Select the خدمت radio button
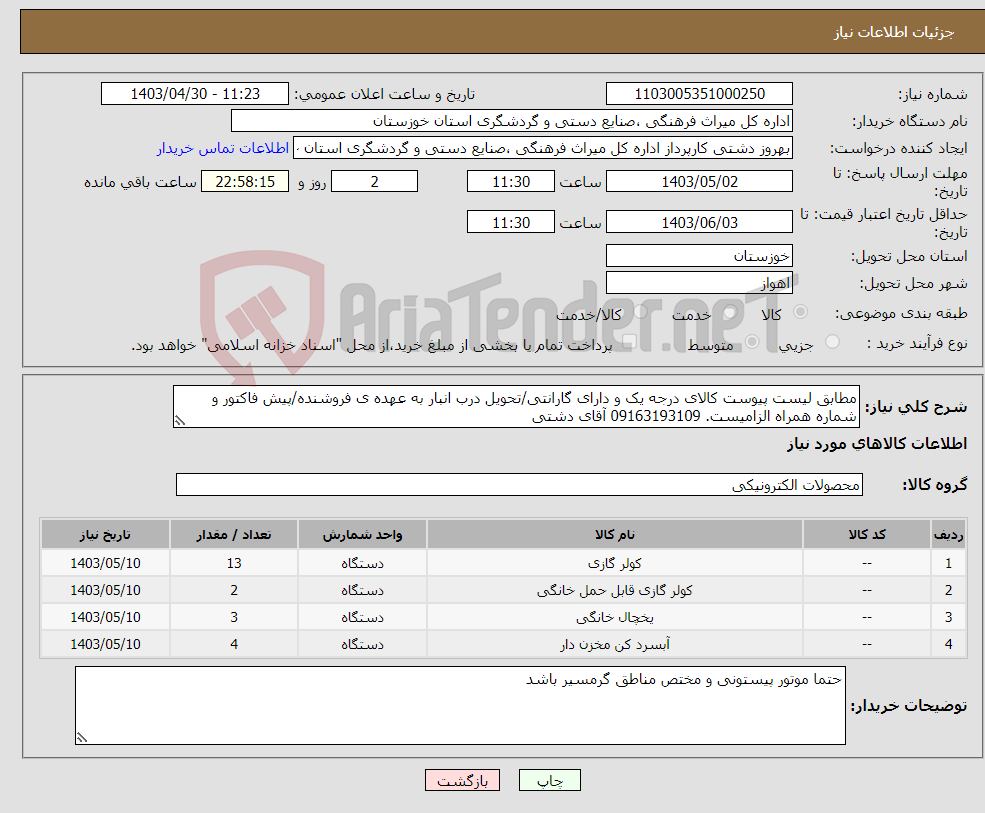 click(729, 312)
